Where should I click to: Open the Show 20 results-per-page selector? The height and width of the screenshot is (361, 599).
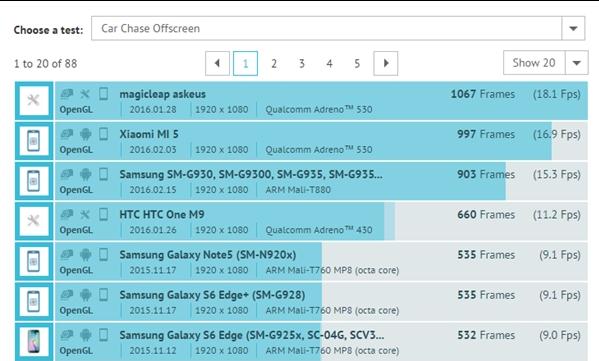coord(546,63)
